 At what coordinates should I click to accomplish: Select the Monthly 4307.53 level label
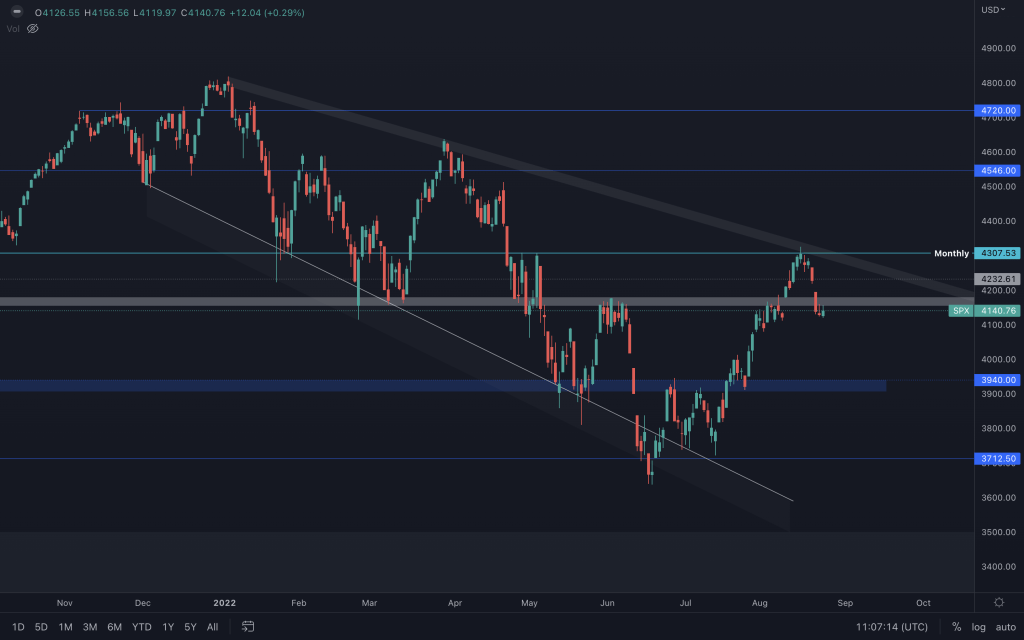[x=996, y=253]
